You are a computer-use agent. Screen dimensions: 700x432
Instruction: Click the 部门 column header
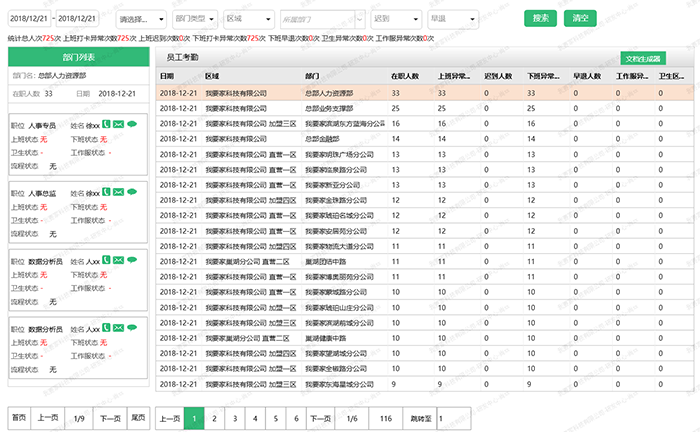click(312, 76)
